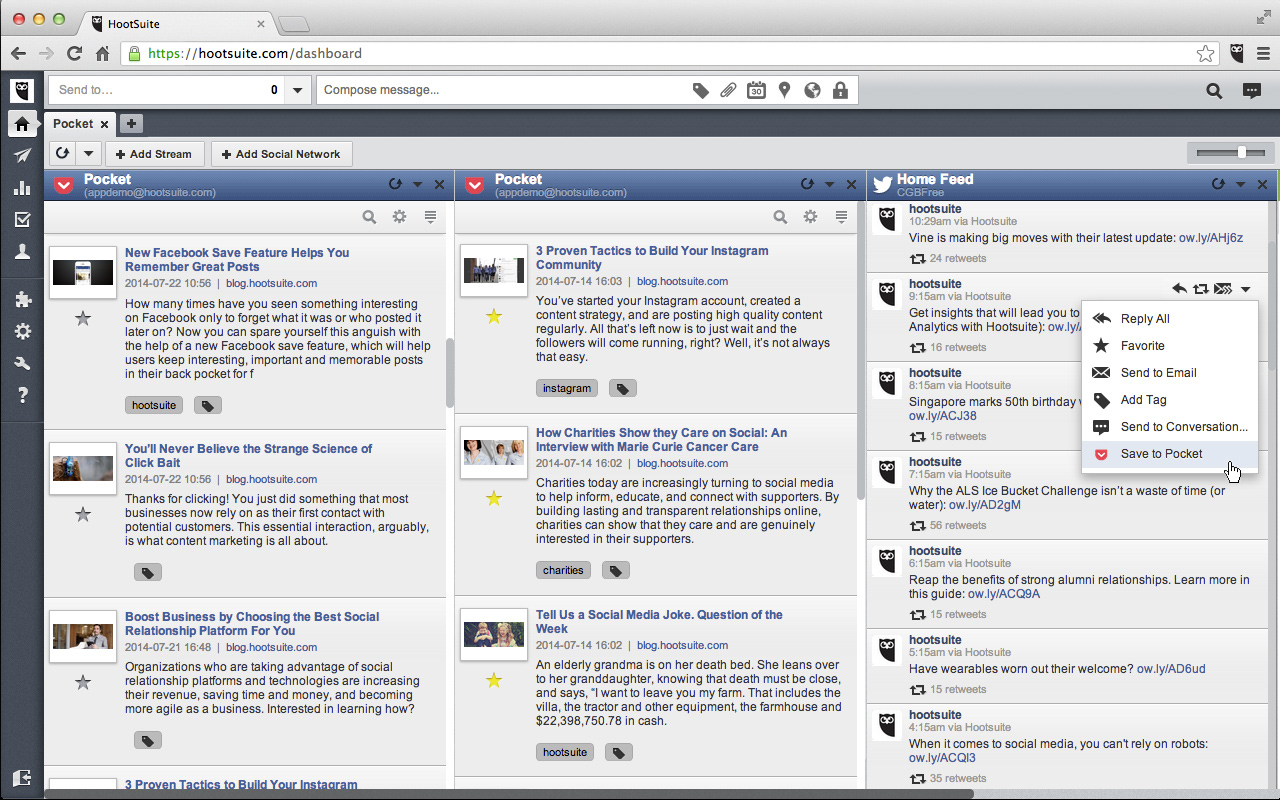
Task: Refresh the Home Feed stream
Action: (x=1218, y=184)
